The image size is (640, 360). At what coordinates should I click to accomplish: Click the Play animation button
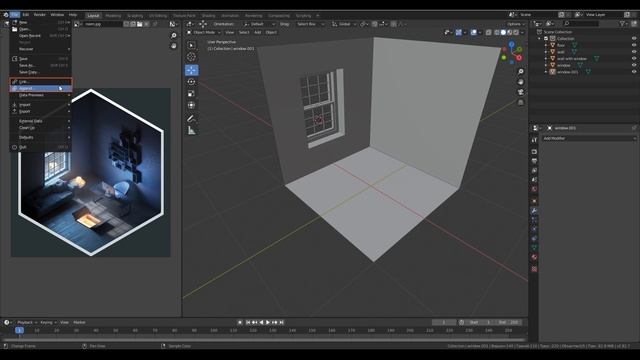(268, 322)
